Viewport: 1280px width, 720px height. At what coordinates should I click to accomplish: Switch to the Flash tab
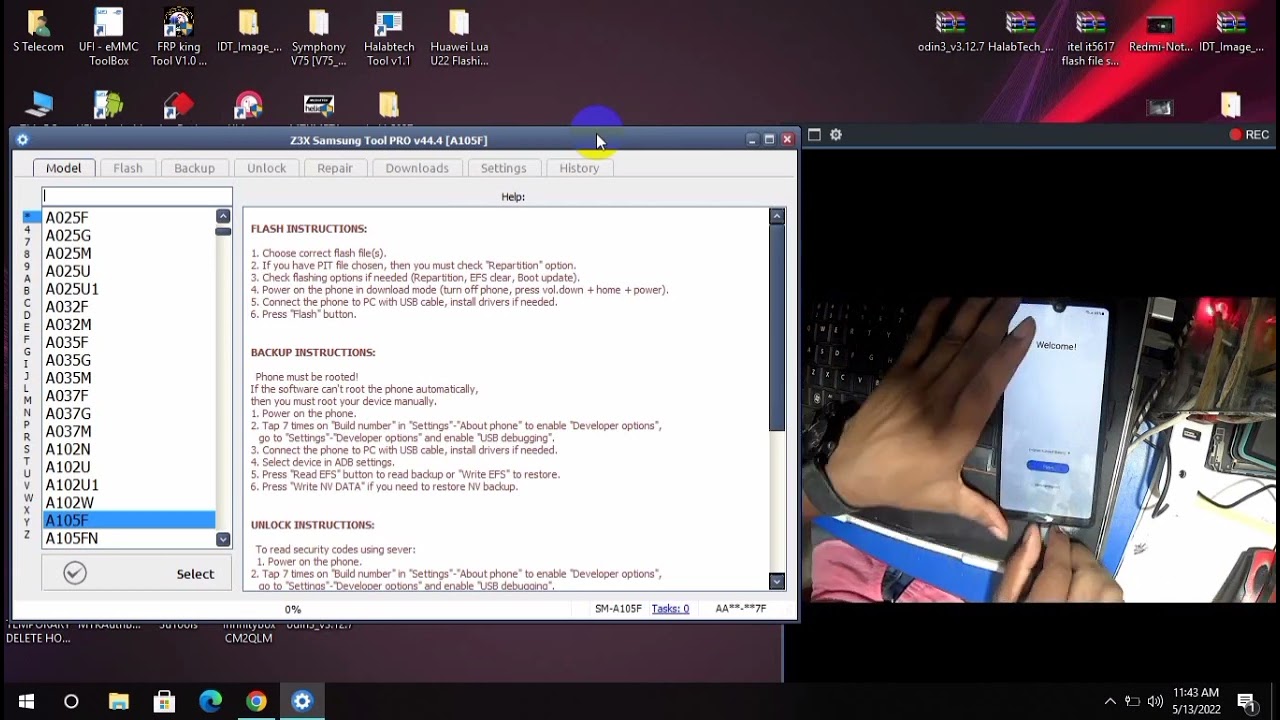coord(128,168)
